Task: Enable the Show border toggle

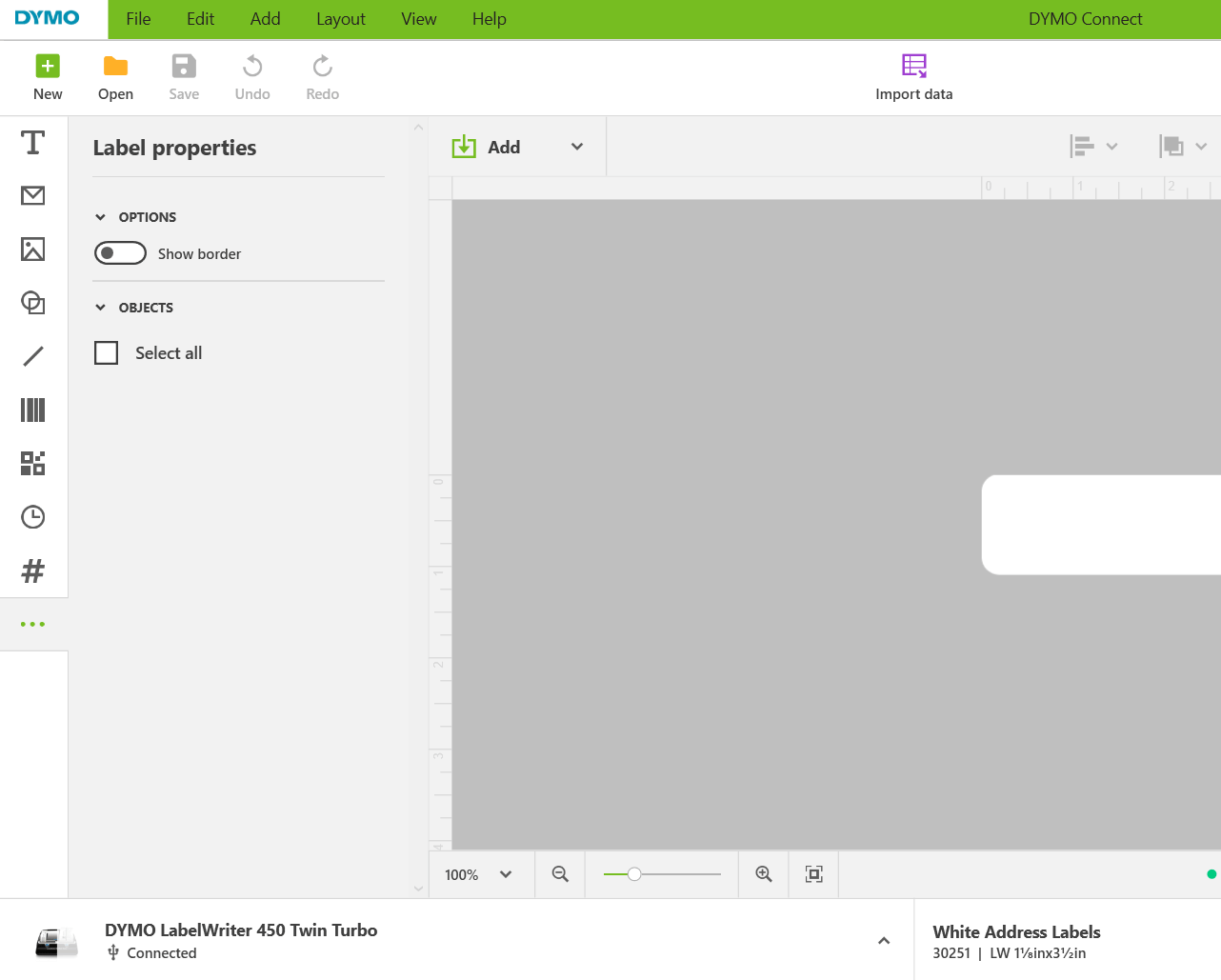Action: tap(120, 252)
